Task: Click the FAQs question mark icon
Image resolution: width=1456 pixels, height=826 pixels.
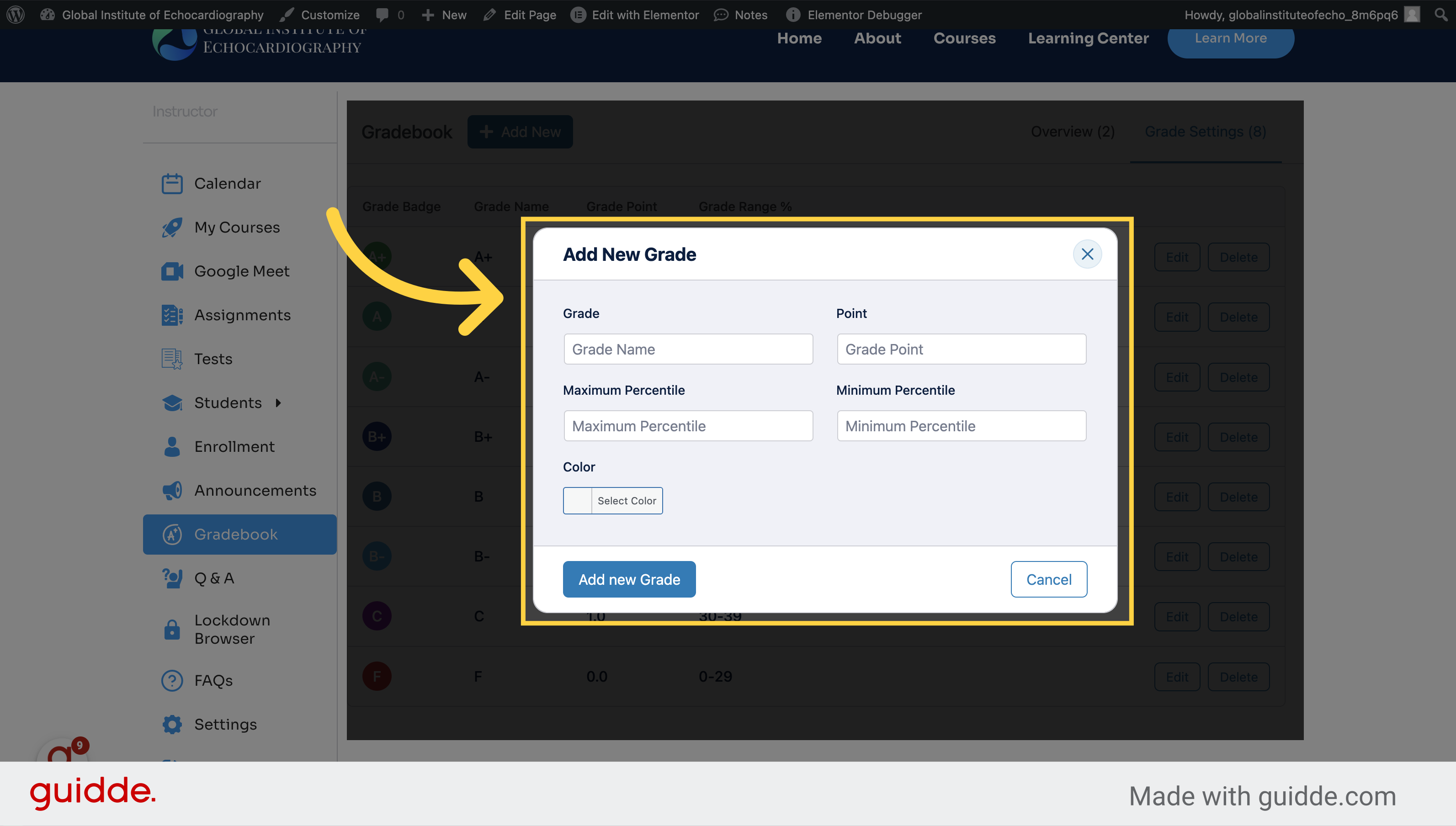Action: [172, 679]
